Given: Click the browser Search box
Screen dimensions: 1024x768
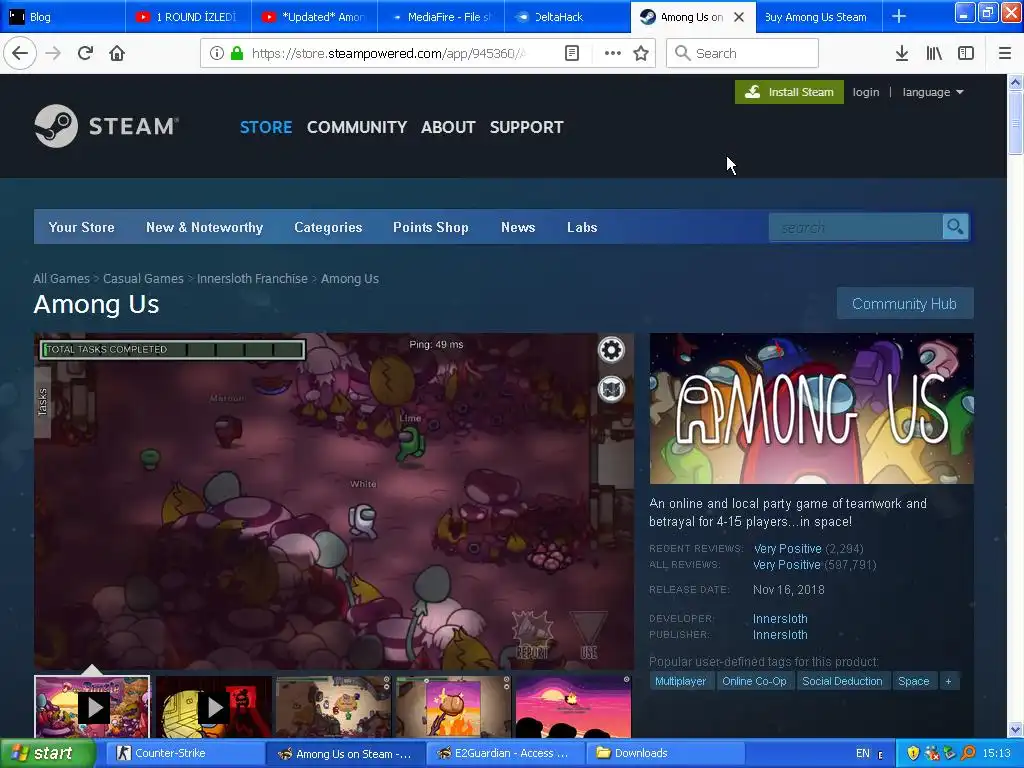Looking at the screenshot, I should [x=742, y=53].
